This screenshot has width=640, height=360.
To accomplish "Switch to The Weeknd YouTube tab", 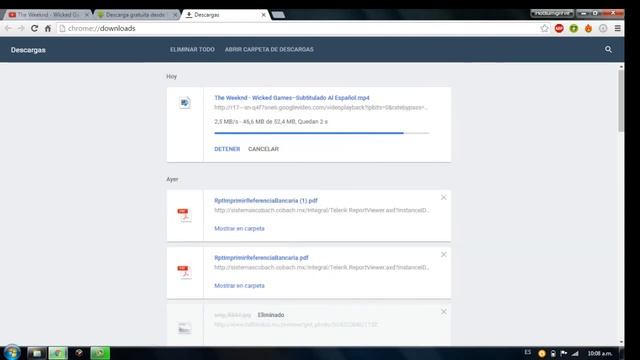I will click(x=47, y=15).
